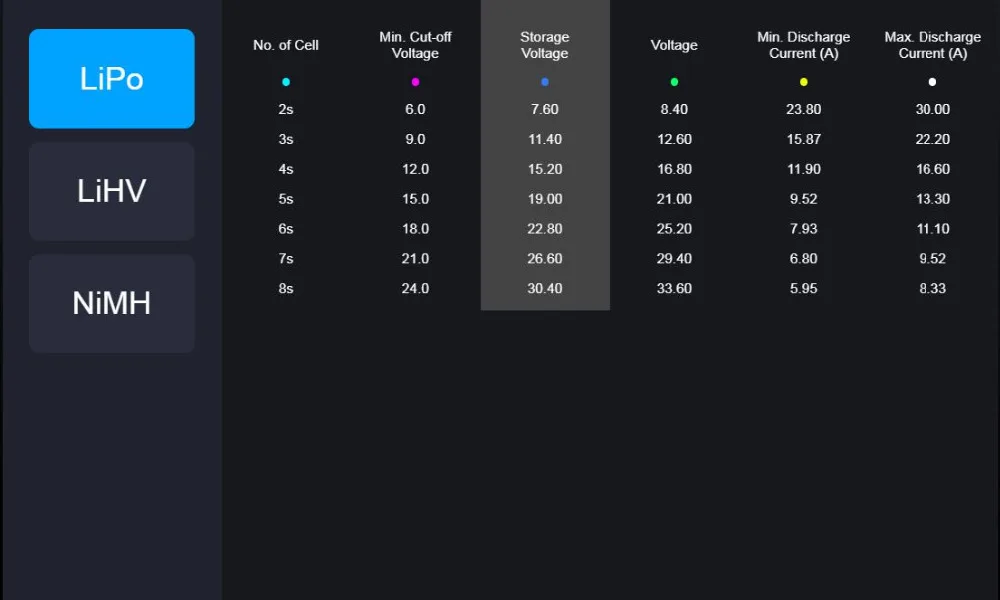Screen dimensions: 1000x600
Task: Select the 6s cell row label
Action: 286,228
